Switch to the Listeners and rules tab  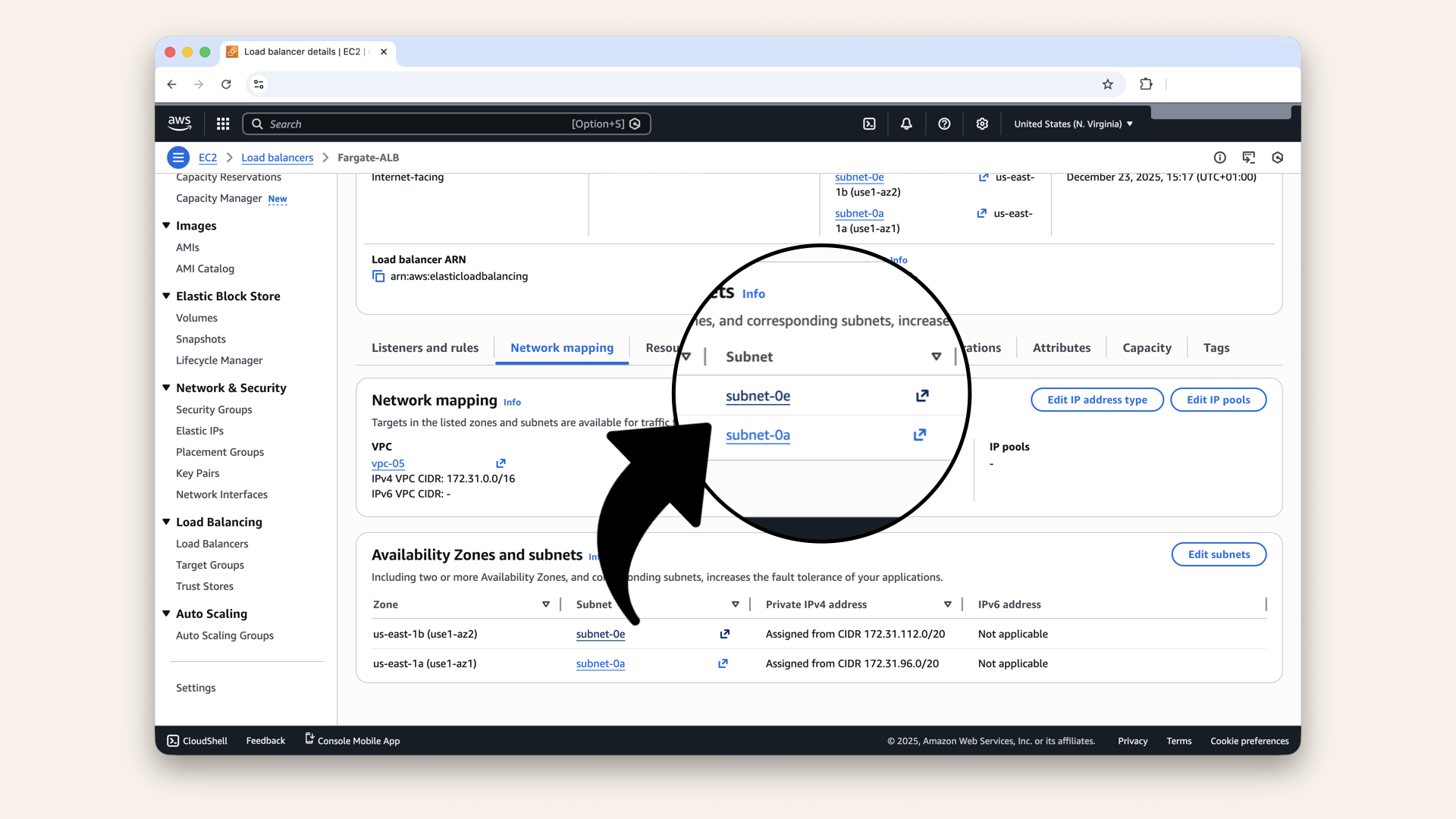coord(425,347)
